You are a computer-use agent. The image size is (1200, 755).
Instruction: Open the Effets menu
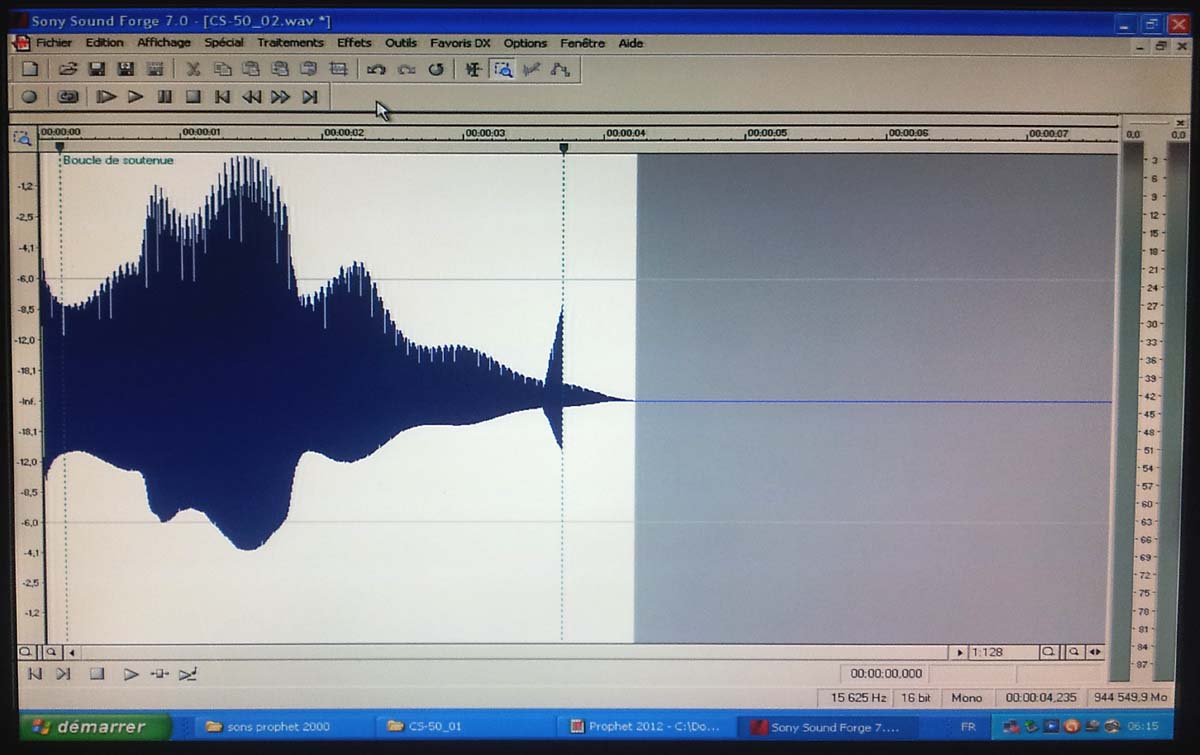coord(354,43)
